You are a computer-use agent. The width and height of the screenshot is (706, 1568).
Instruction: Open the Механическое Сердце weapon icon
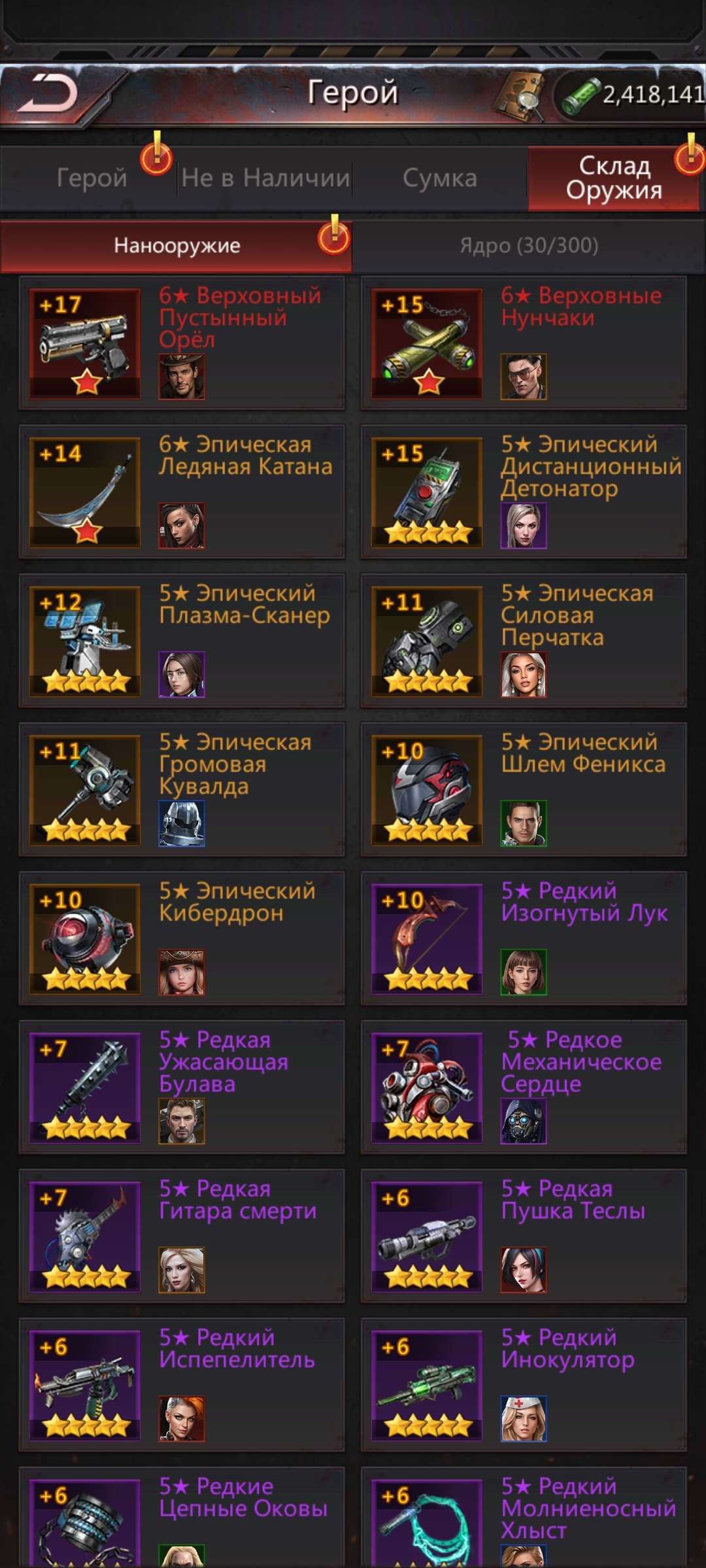pyautogui.click(x=427, y=1088)
